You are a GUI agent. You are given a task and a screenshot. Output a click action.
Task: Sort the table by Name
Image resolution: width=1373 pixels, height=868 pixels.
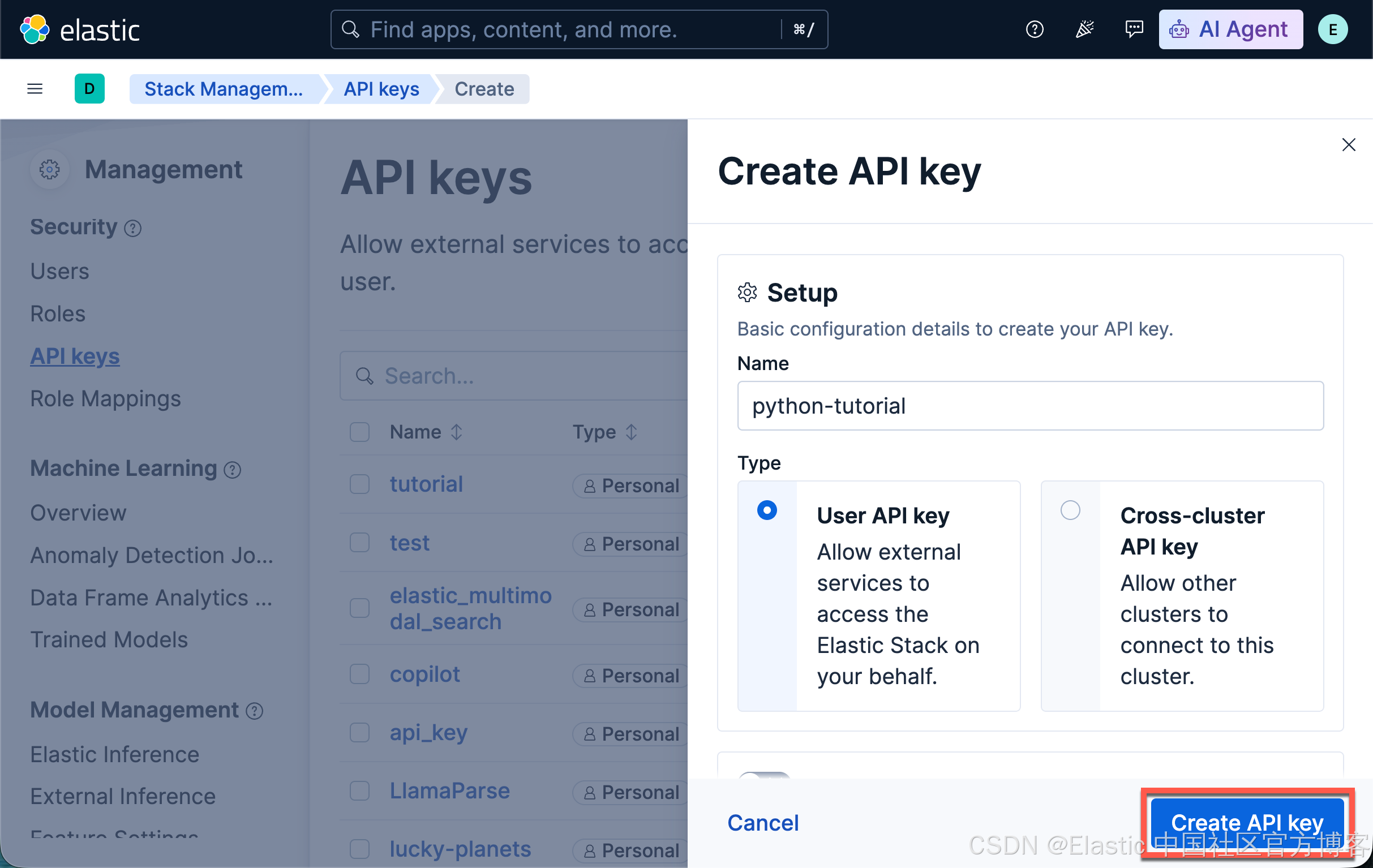coord(426,432)
